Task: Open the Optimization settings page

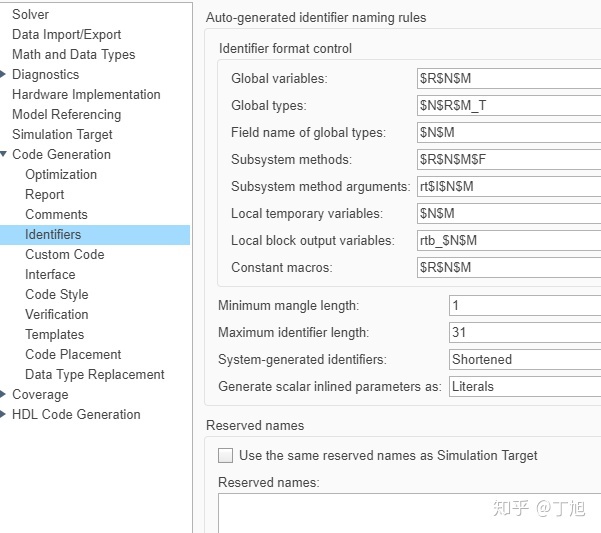Action: tap(61, 175)
